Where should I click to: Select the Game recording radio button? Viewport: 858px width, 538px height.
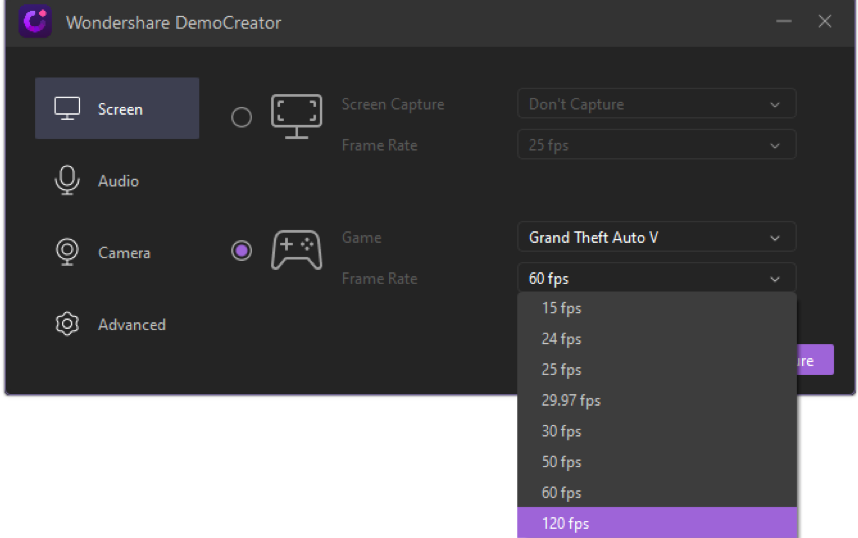pos(241,251)
